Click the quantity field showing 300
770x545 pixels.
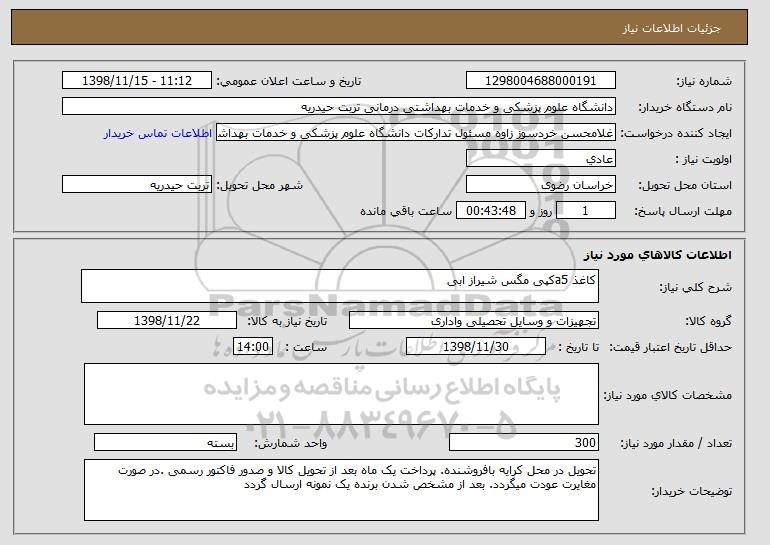click(x=524, y=442)
